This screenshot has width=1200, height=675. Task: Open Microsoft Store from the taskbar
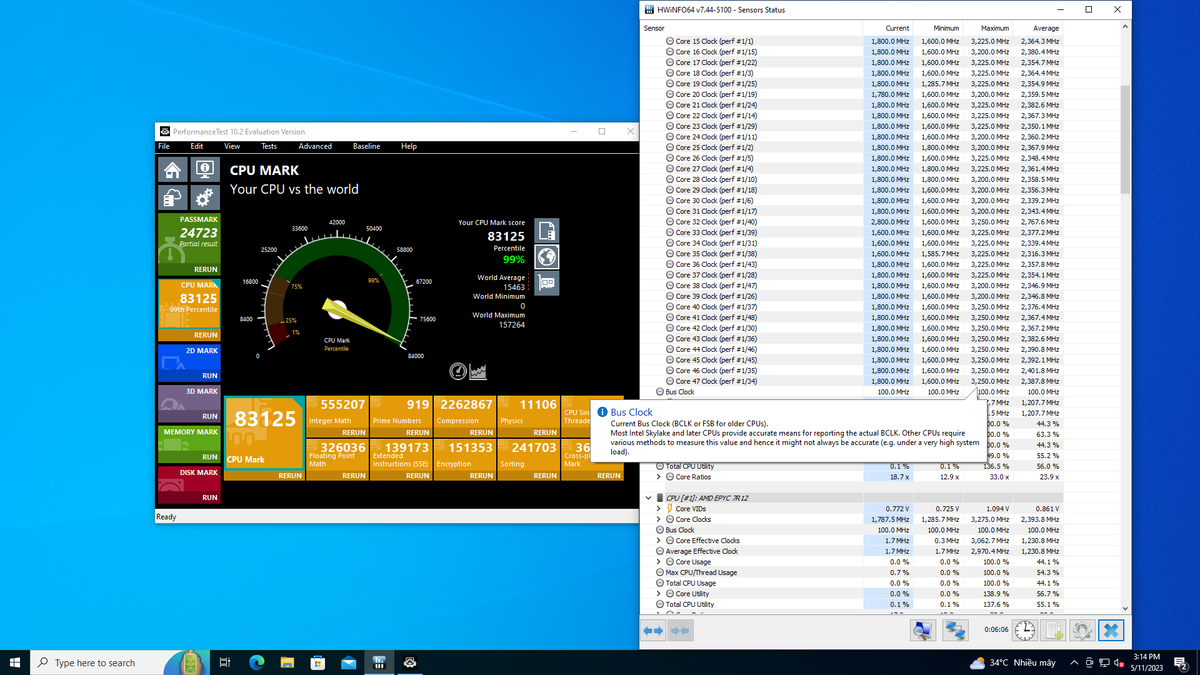tap(317, 662)
